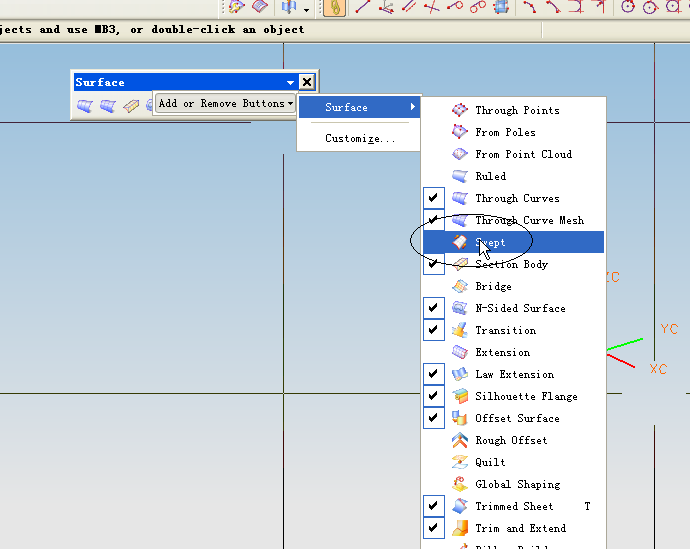
Task: Click the red surface sheet icon in top toolbar
Action: click(x=260, y=7)
